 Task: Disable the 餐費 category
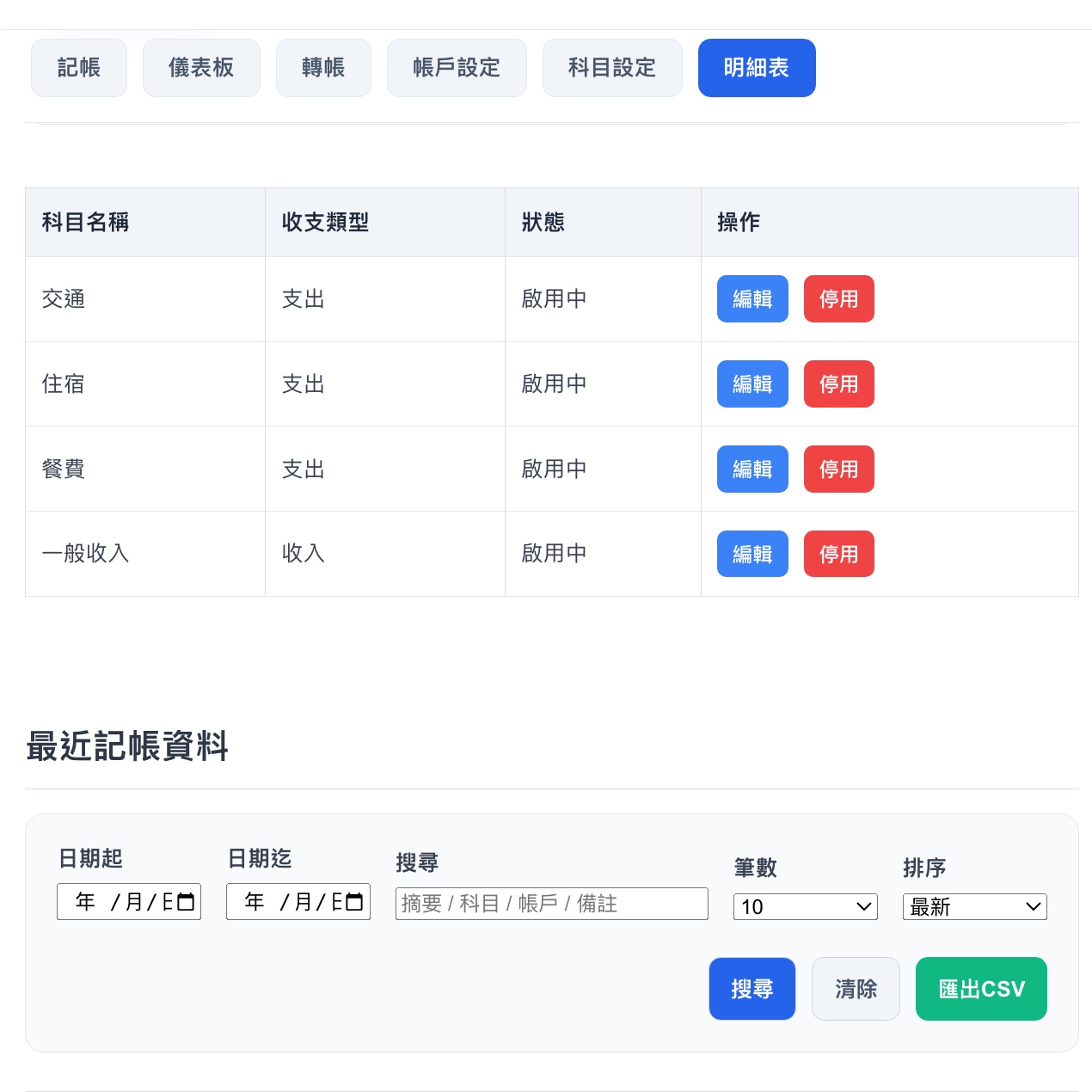[x=838, y=469]
